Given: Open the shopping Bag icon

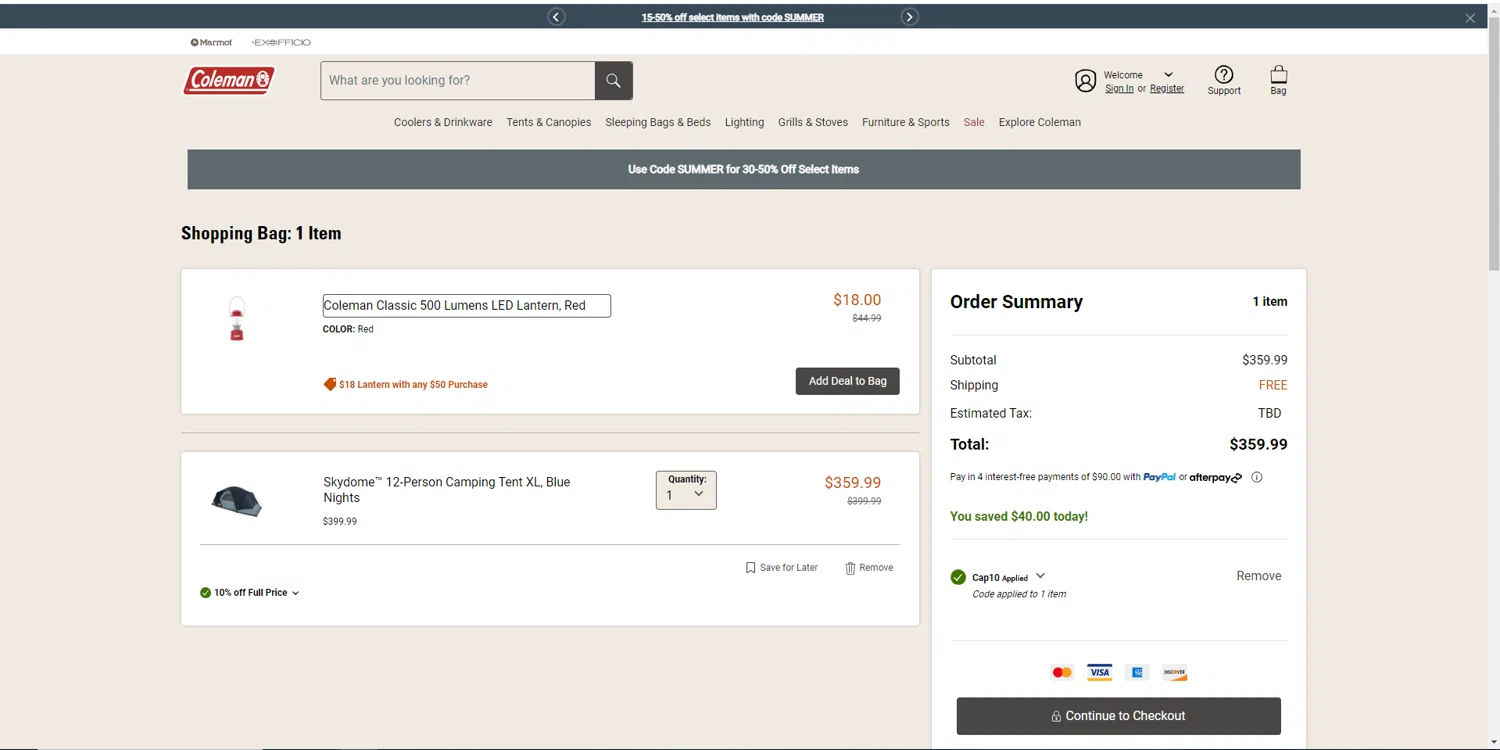Looking at the screenshot, I should coord(1278,80).
